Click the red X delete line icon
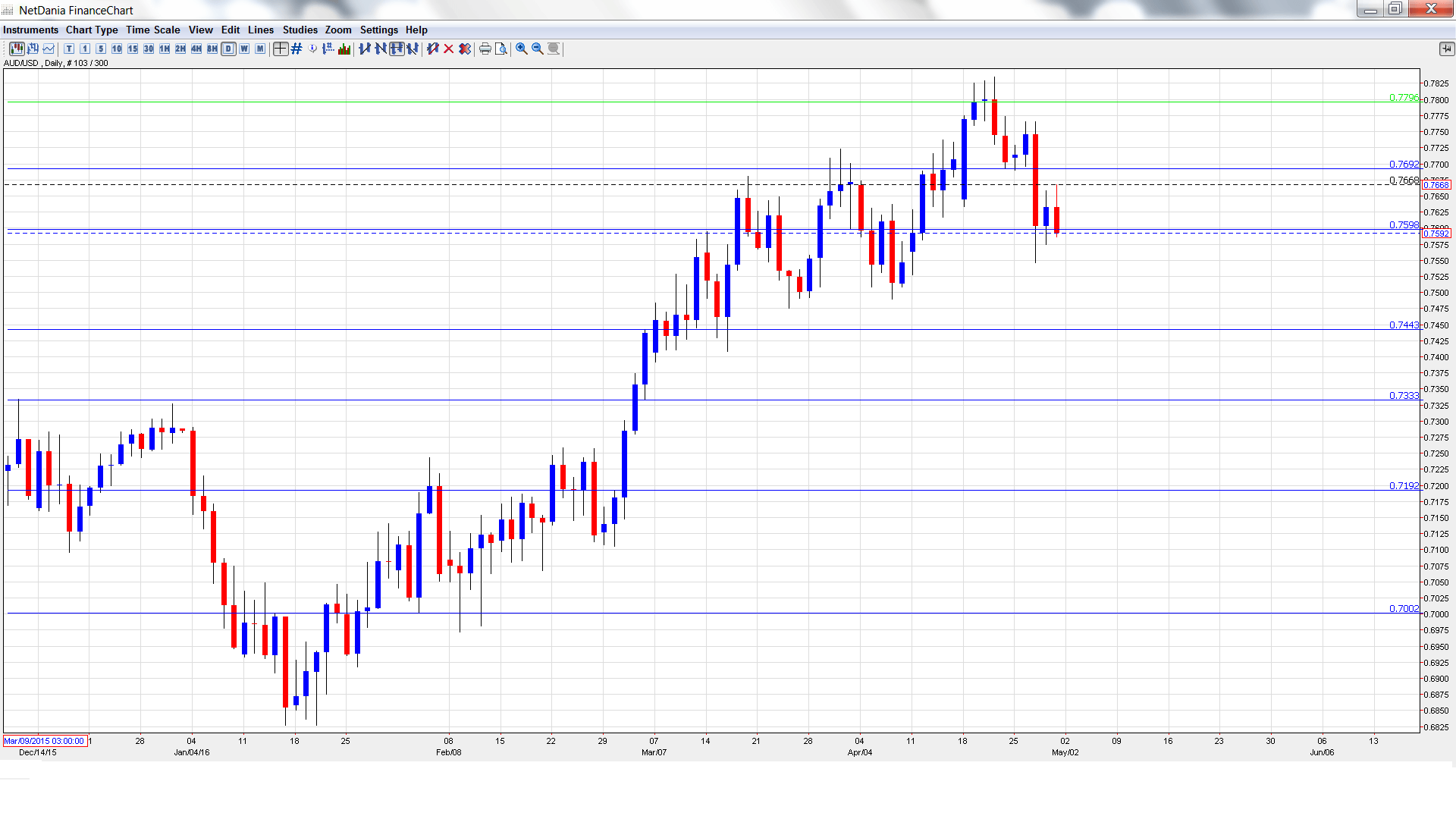 tap(449, 49)
